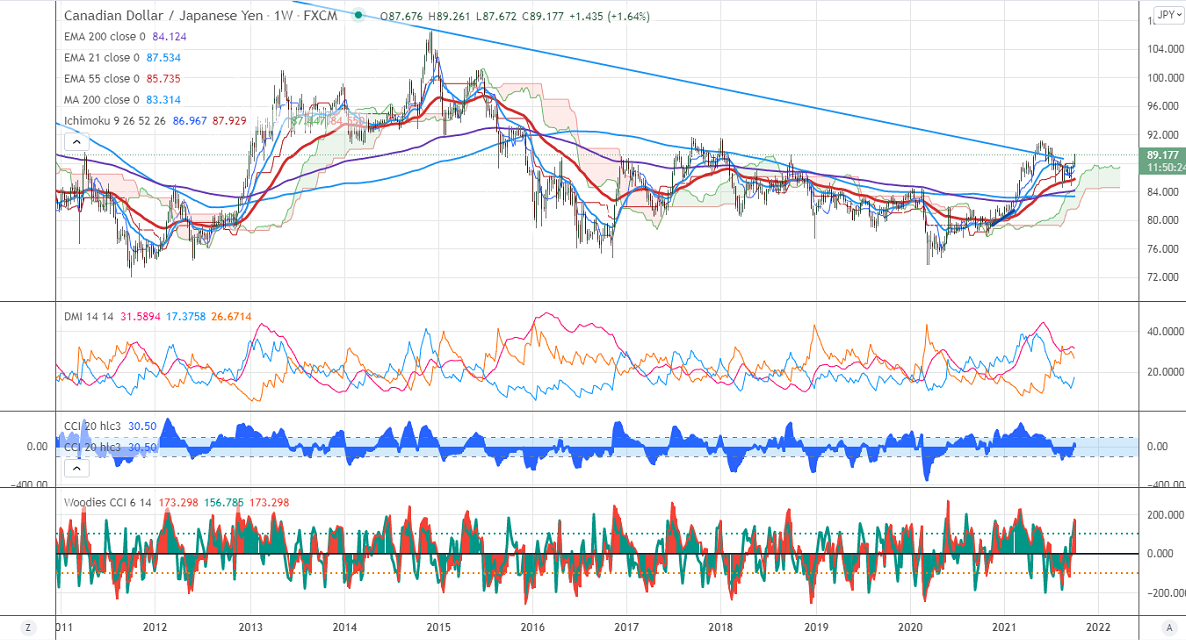Select the Woodies CCI 6 14 legend
The width and height of the screenshot is (1186, 640).
(x=107, y=502)
